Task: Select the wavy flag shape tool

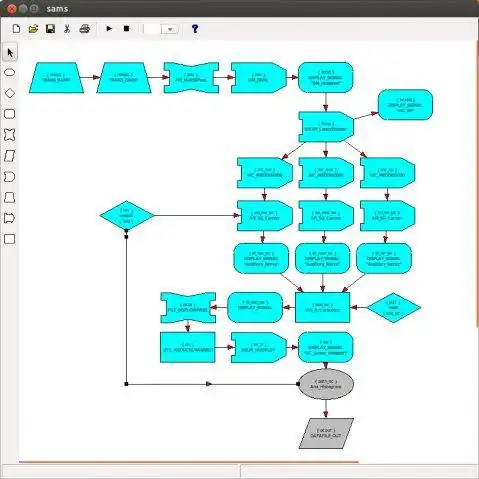Action: tap(10, 218)
